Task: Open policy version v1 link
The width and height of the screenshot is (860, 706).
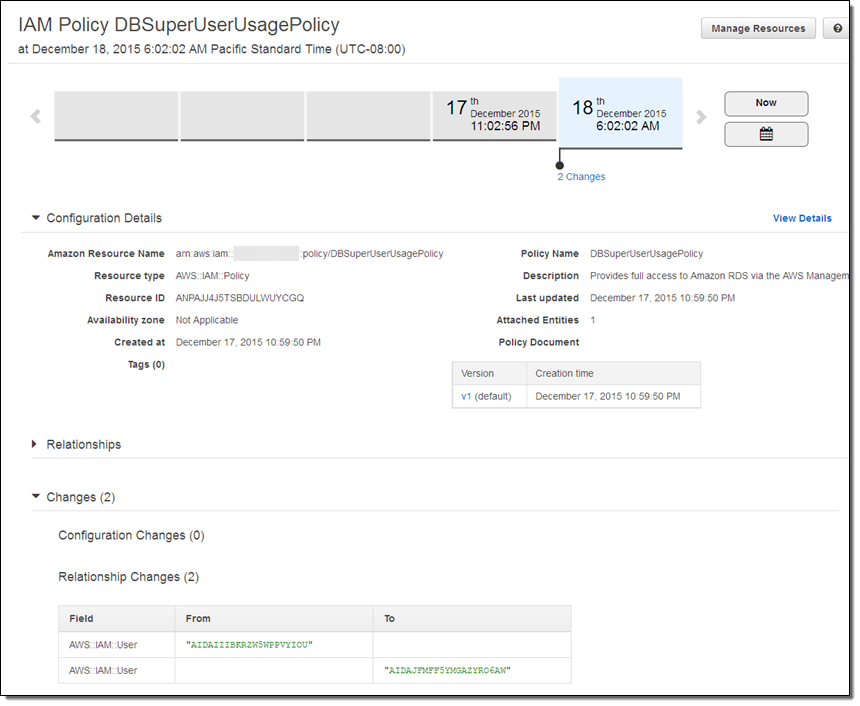Action: tap(466, 396)
